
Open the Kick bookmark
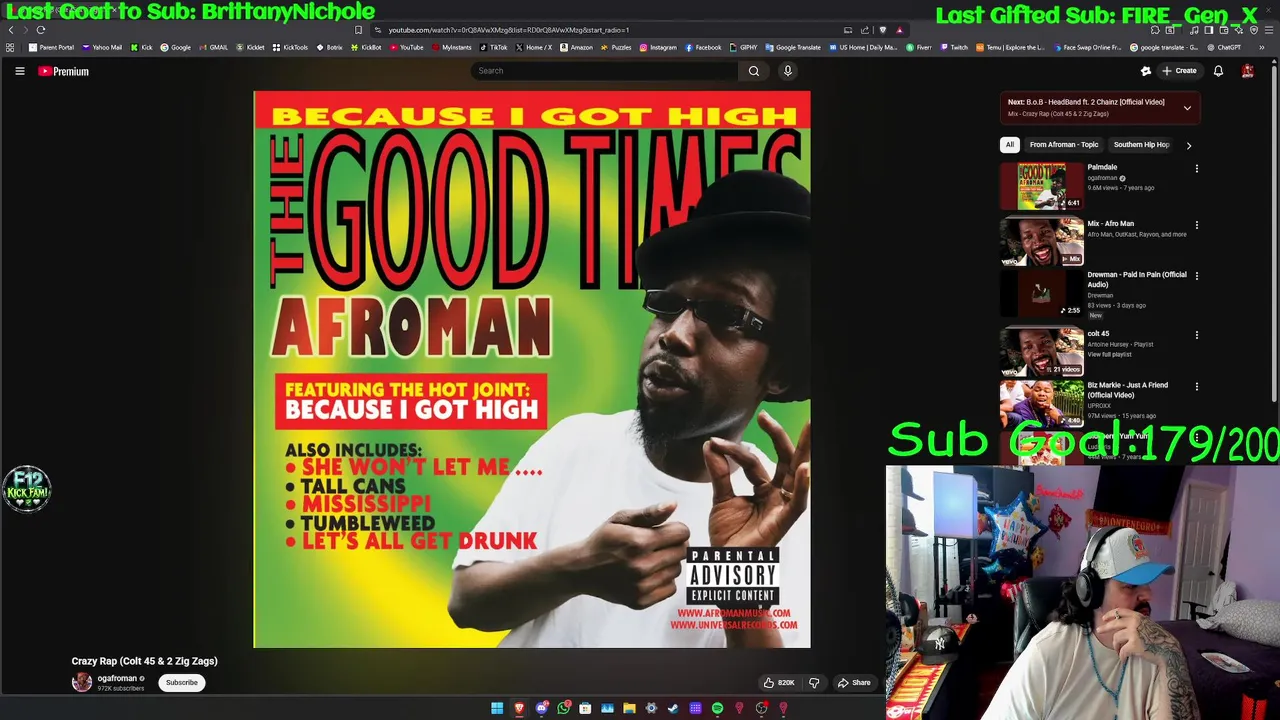142,47
